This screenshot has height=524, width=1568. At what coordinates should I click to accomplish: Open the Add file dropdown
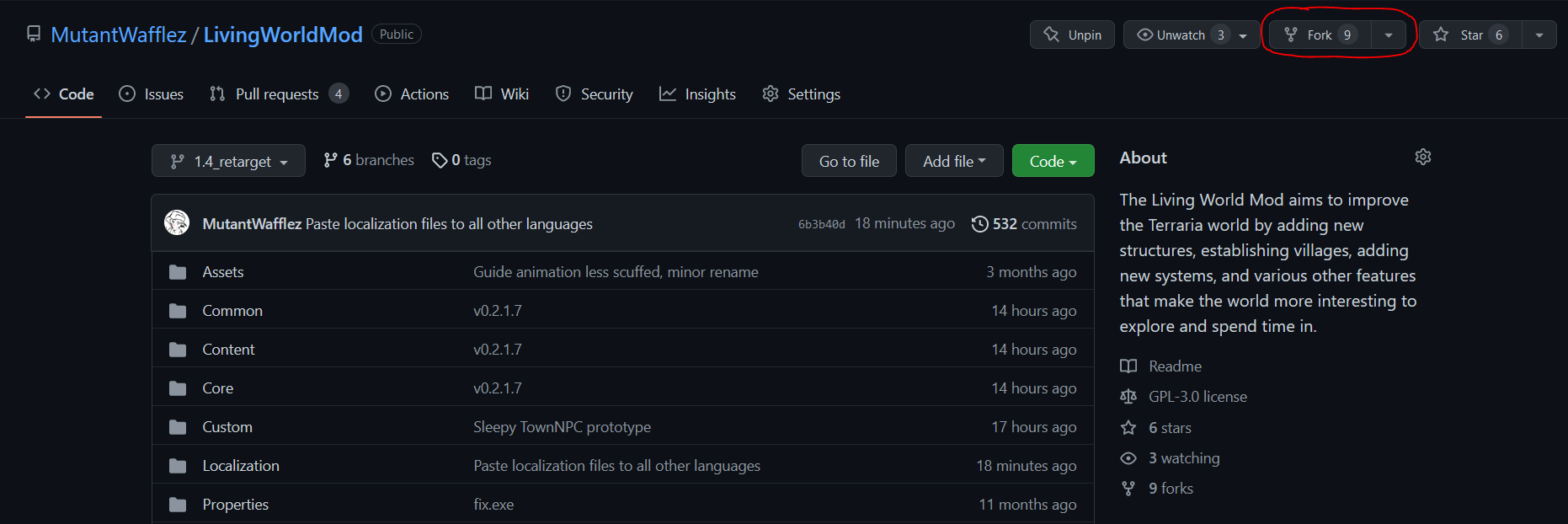click(x=953, y=161)
